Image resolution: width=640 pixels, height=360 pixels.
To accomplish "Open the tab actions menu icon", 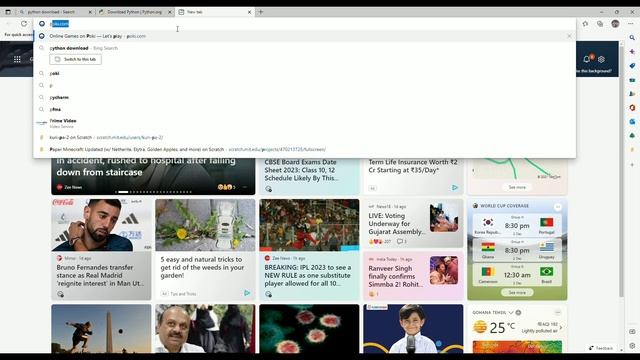I will tap(8, 12).
